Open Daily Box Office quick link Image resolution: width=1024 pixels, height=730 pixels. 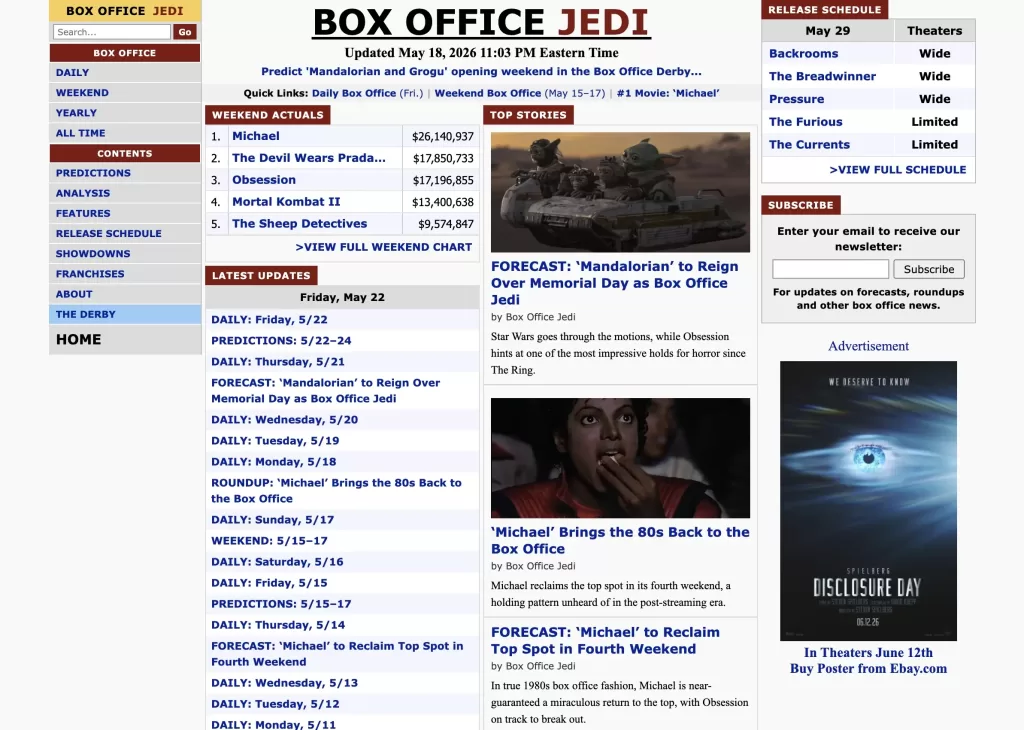tap(354, 93)
